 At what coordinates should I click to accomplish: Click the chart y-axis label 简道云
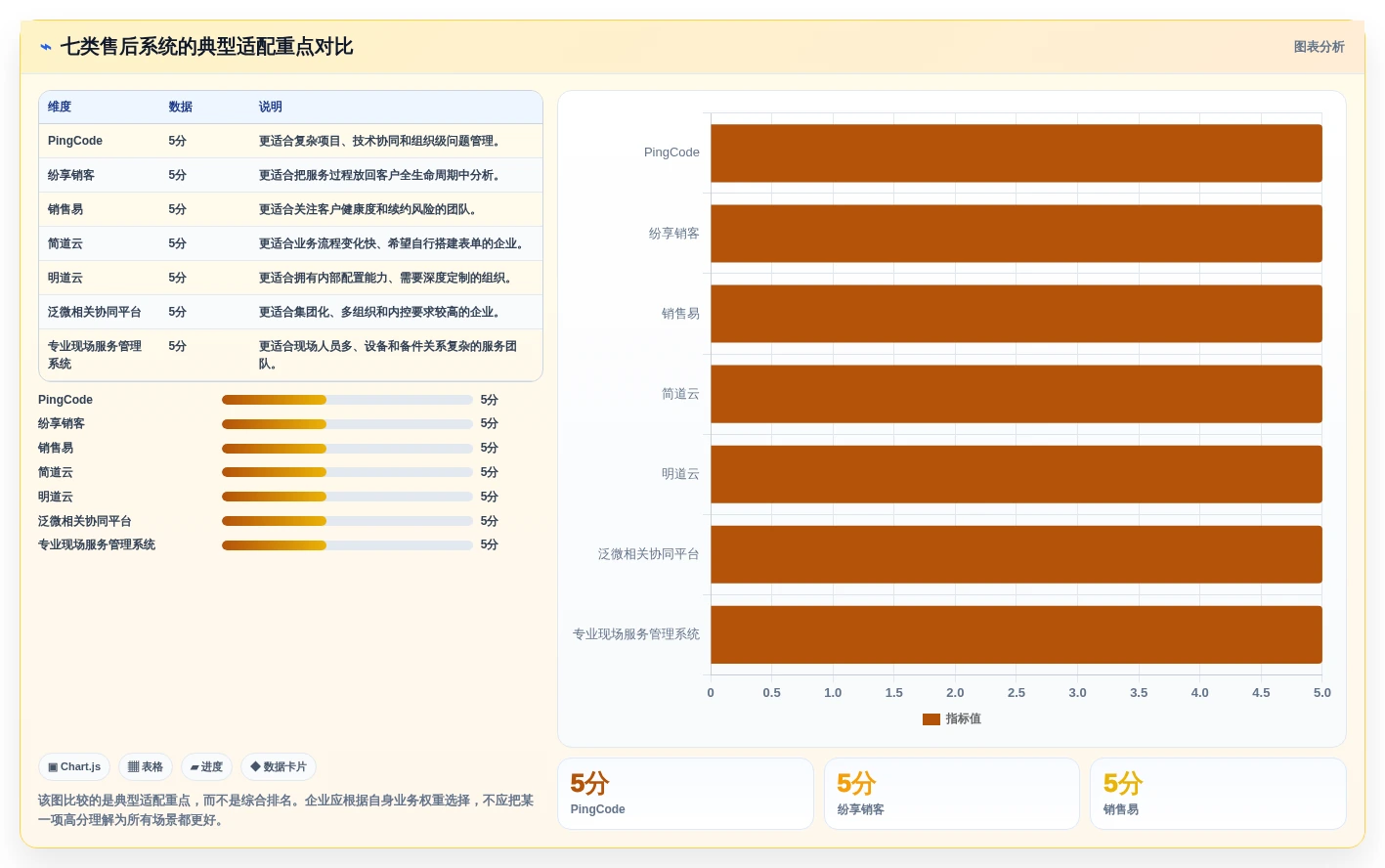point(680,394)
